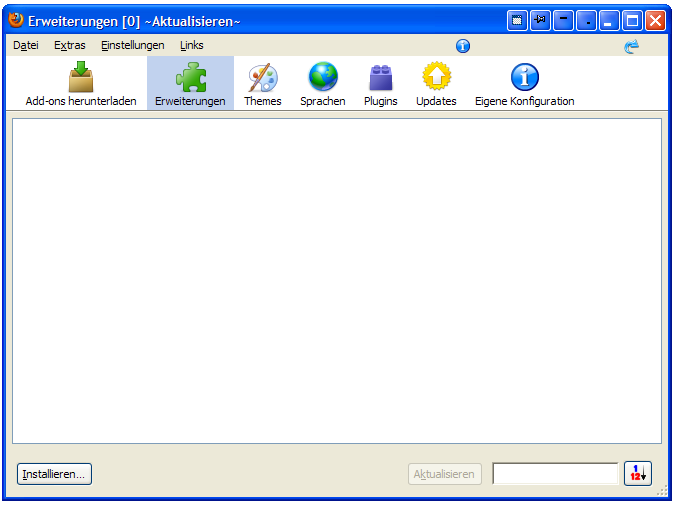Click the Aktualisieren button
The image size is (676, 505).
pyautogui.click(x=444, y=474)
